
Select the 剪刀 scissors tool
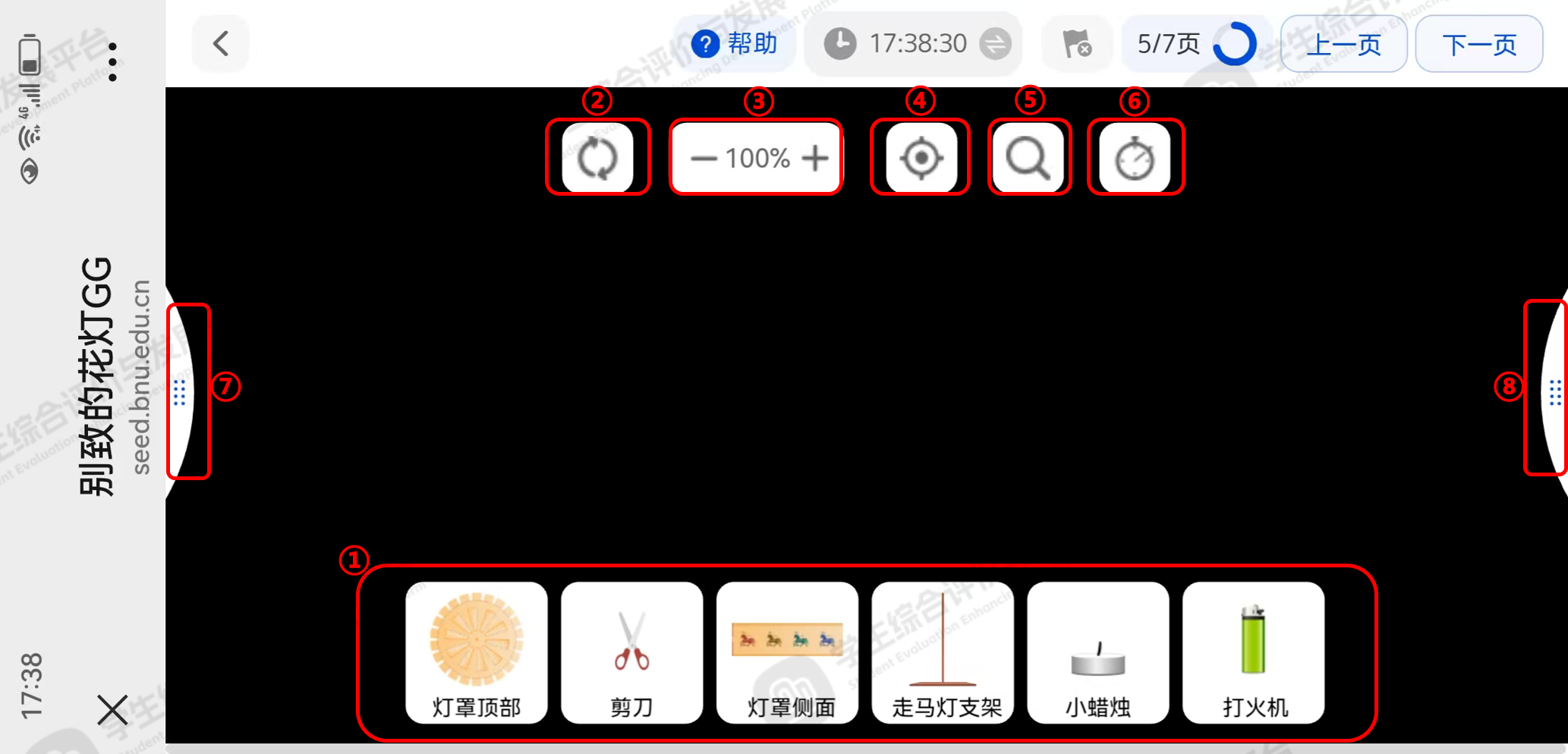(631, 653)
